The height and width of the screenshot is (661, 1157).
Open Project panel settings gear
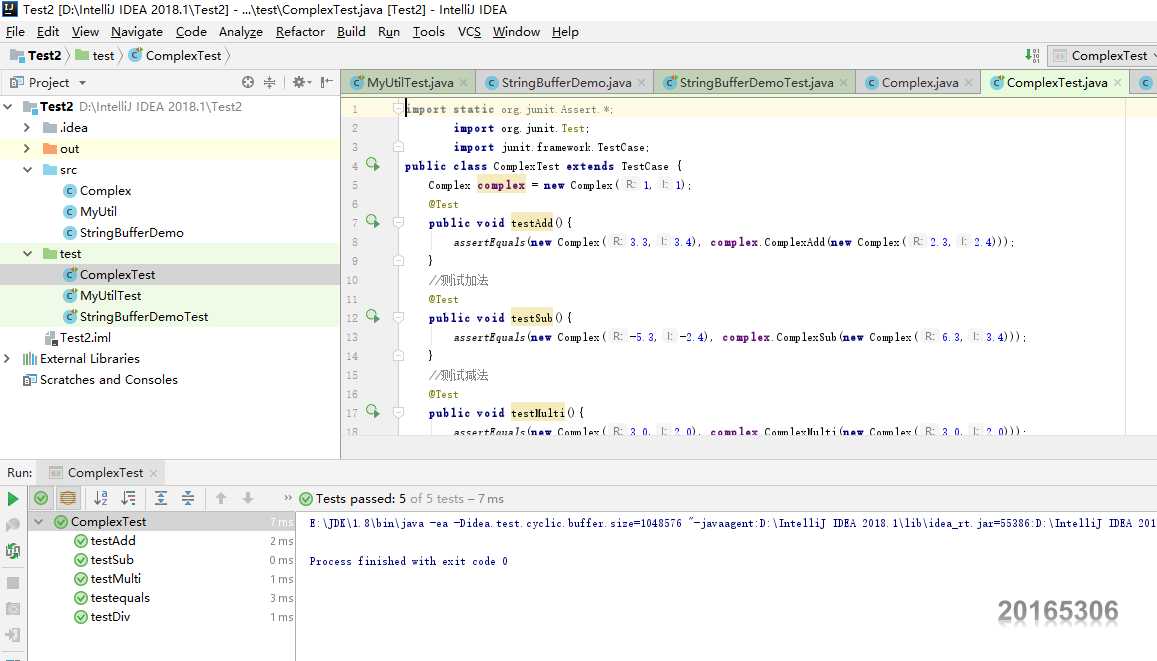point(298,83)
